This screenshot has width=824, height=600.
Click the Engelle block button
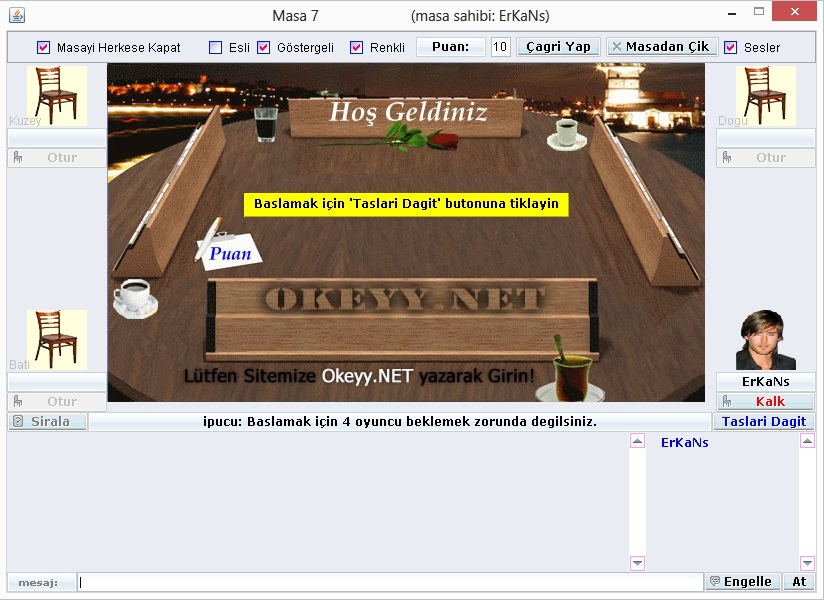(x=741, y=582)
